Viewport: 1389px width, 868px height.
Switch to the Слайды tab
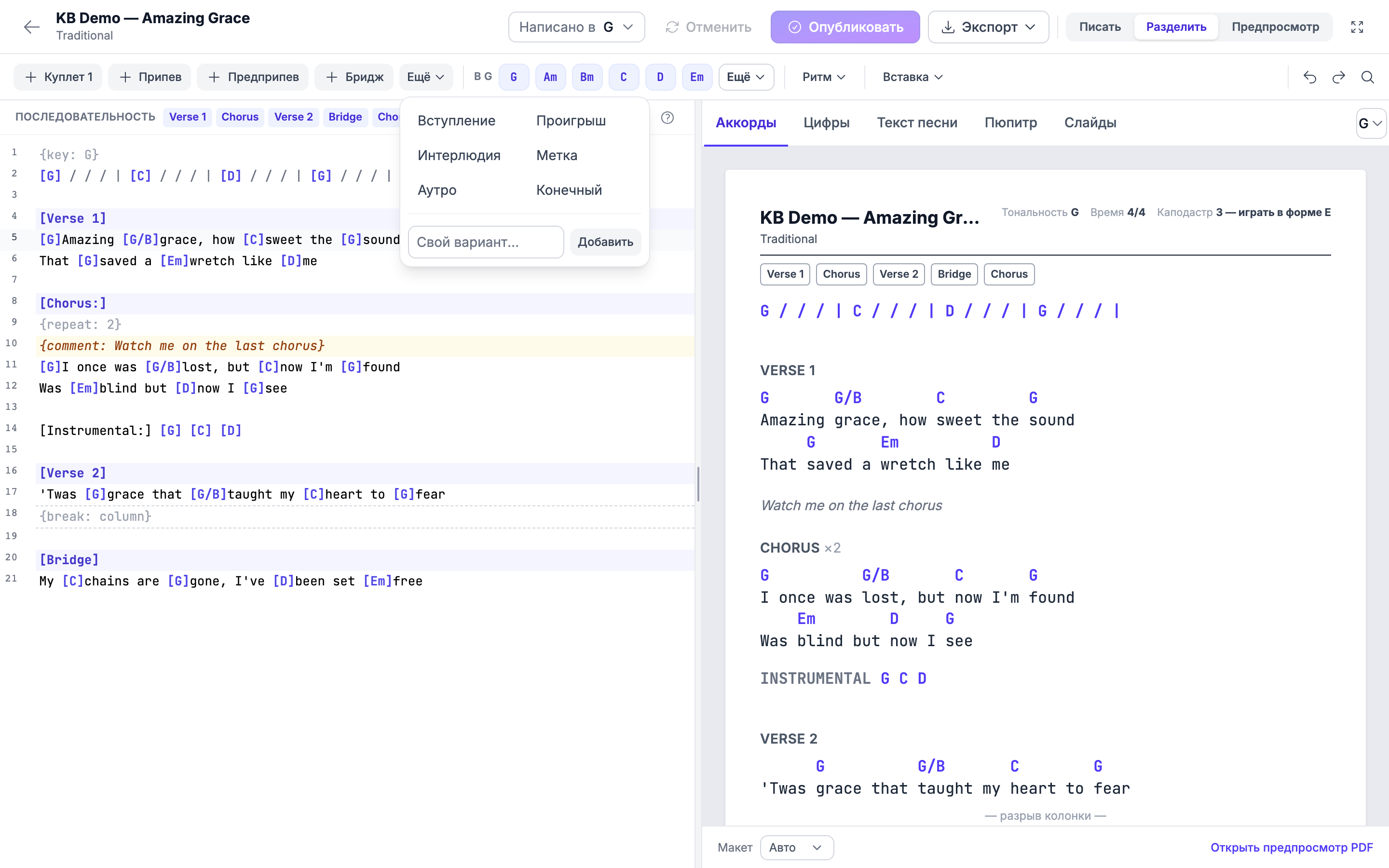pos(1090,122)
